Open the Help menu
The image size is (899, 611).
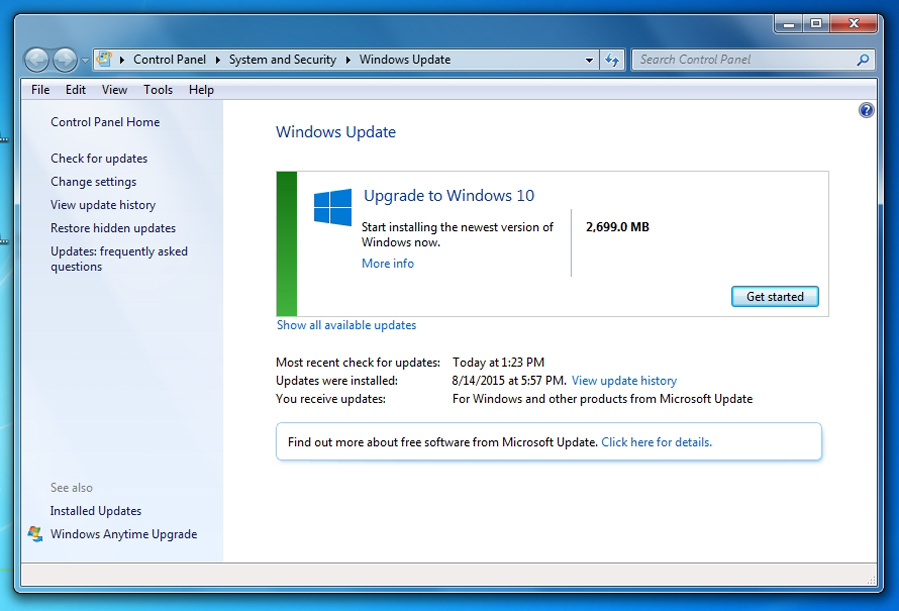tap(201, 90)
